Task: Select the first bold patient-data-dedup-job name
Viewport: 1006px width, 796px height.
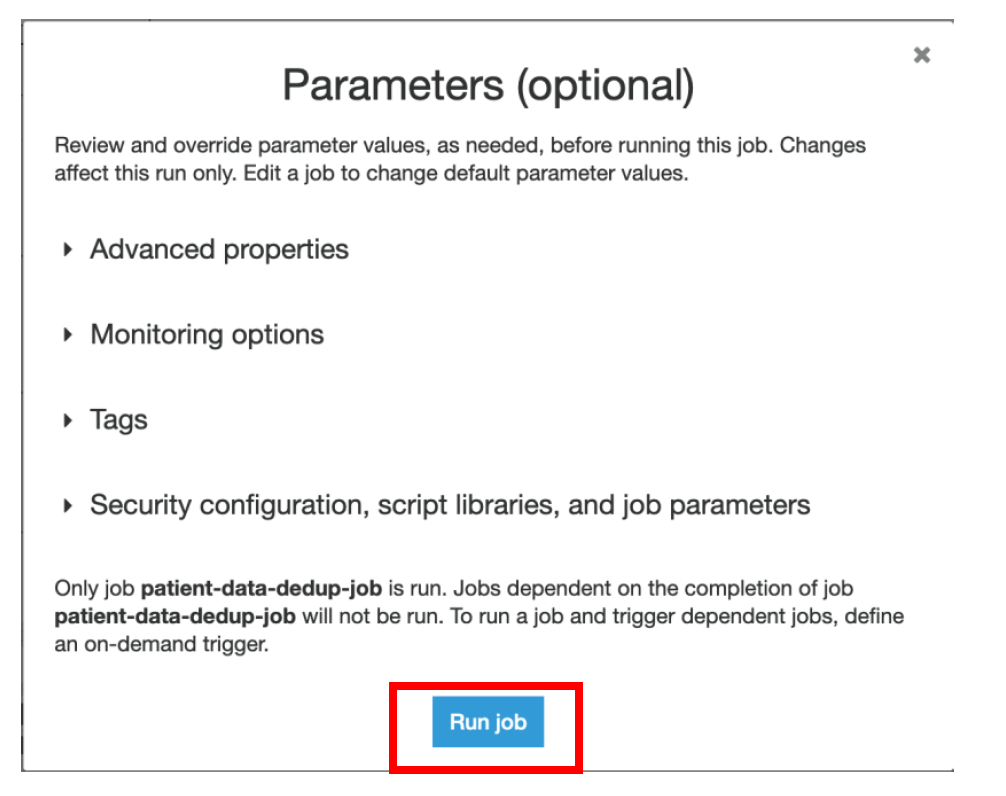Action: point(261,588)
